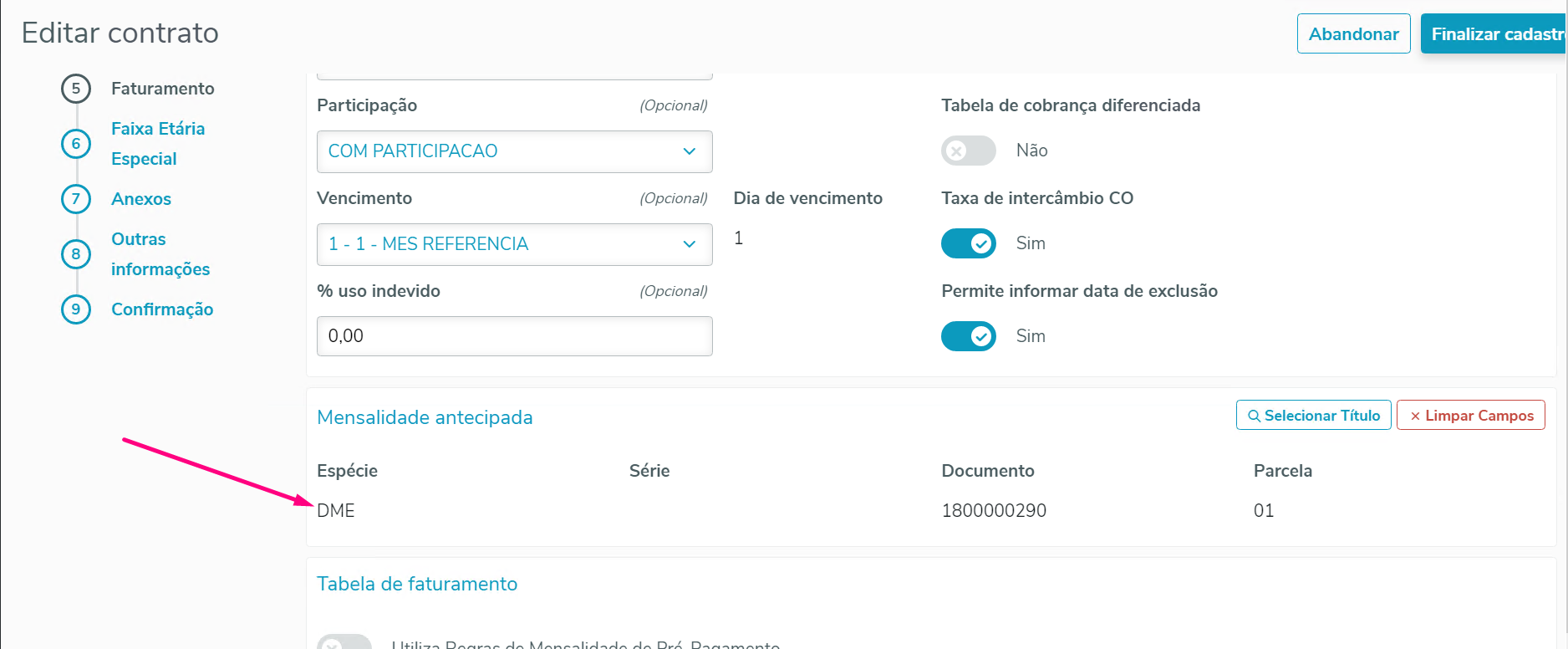The height and width of the screenshot is (649, 1568).
Task: Open the Anexos step
Action: (141, 199)
